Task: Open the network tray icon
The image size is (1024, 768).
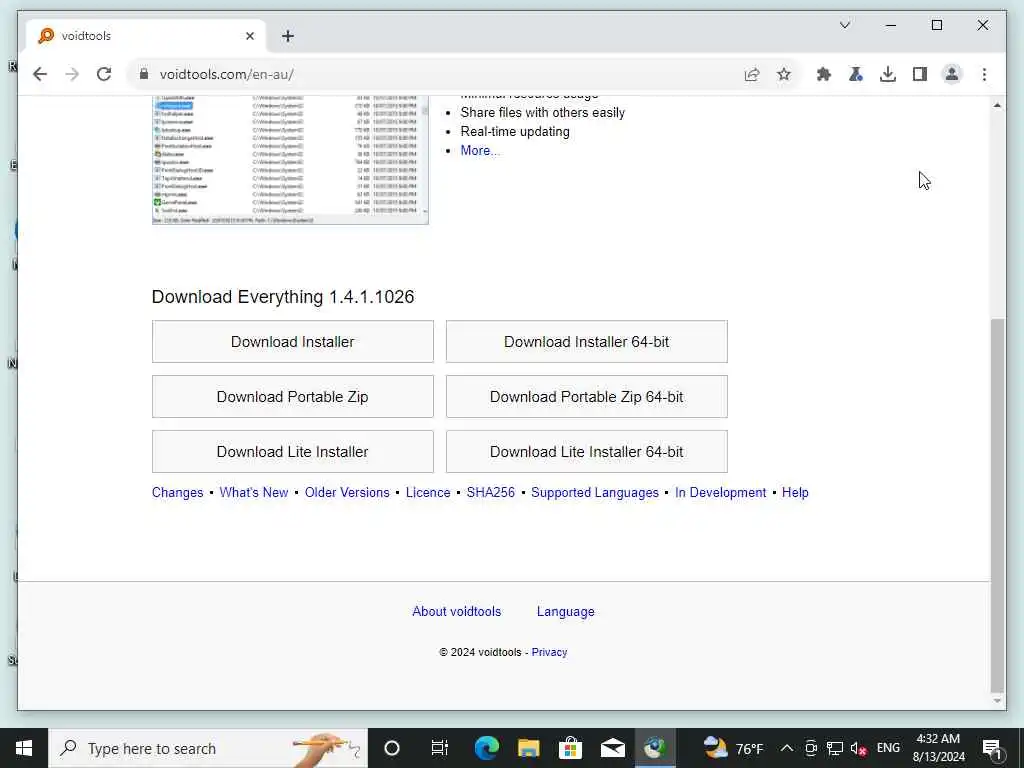Action: click(x=835, y=748)
